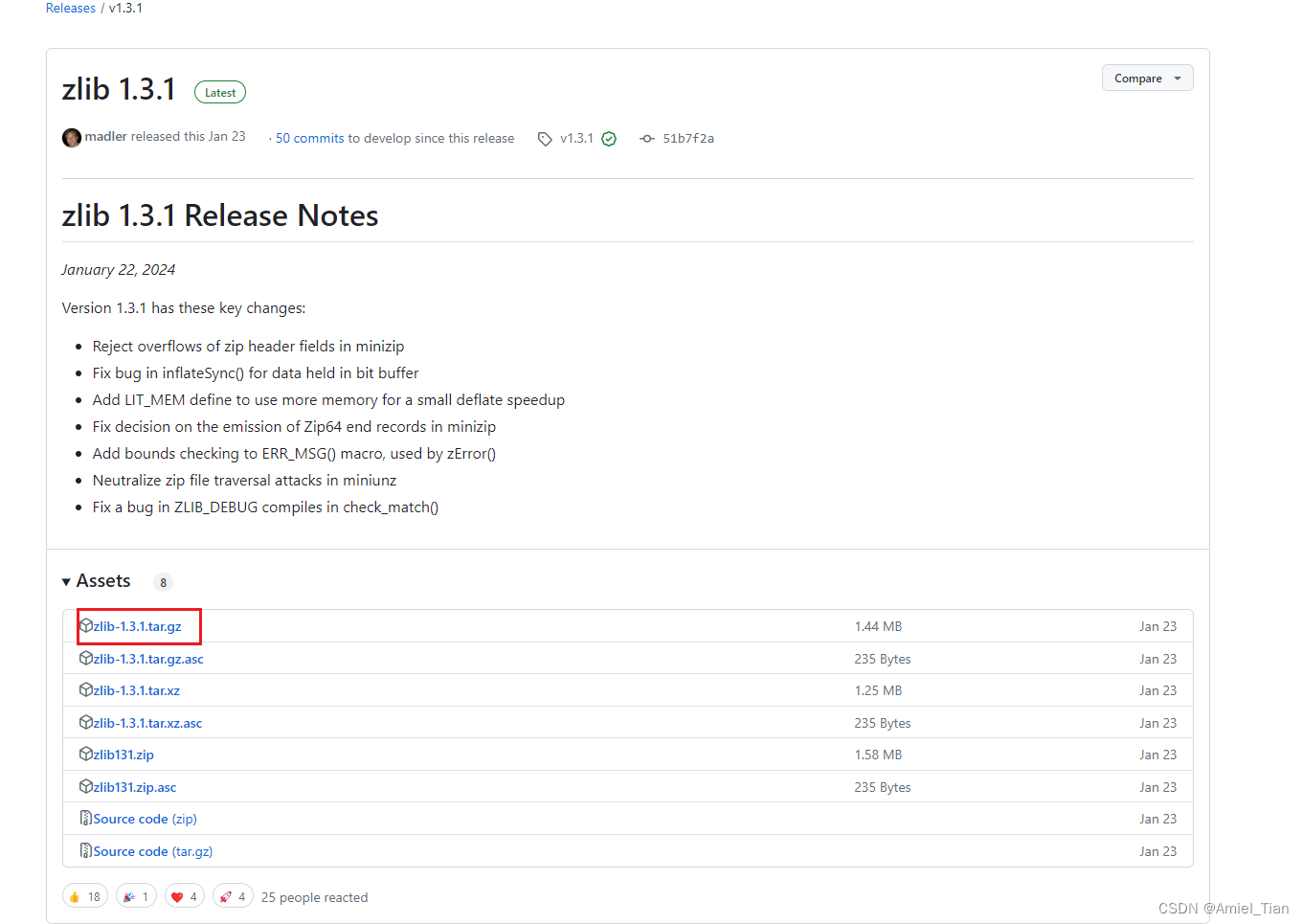Click 'Version 1.3.1 has these key changes' text
Screen dimensions: 1303x924
(184, 307)
